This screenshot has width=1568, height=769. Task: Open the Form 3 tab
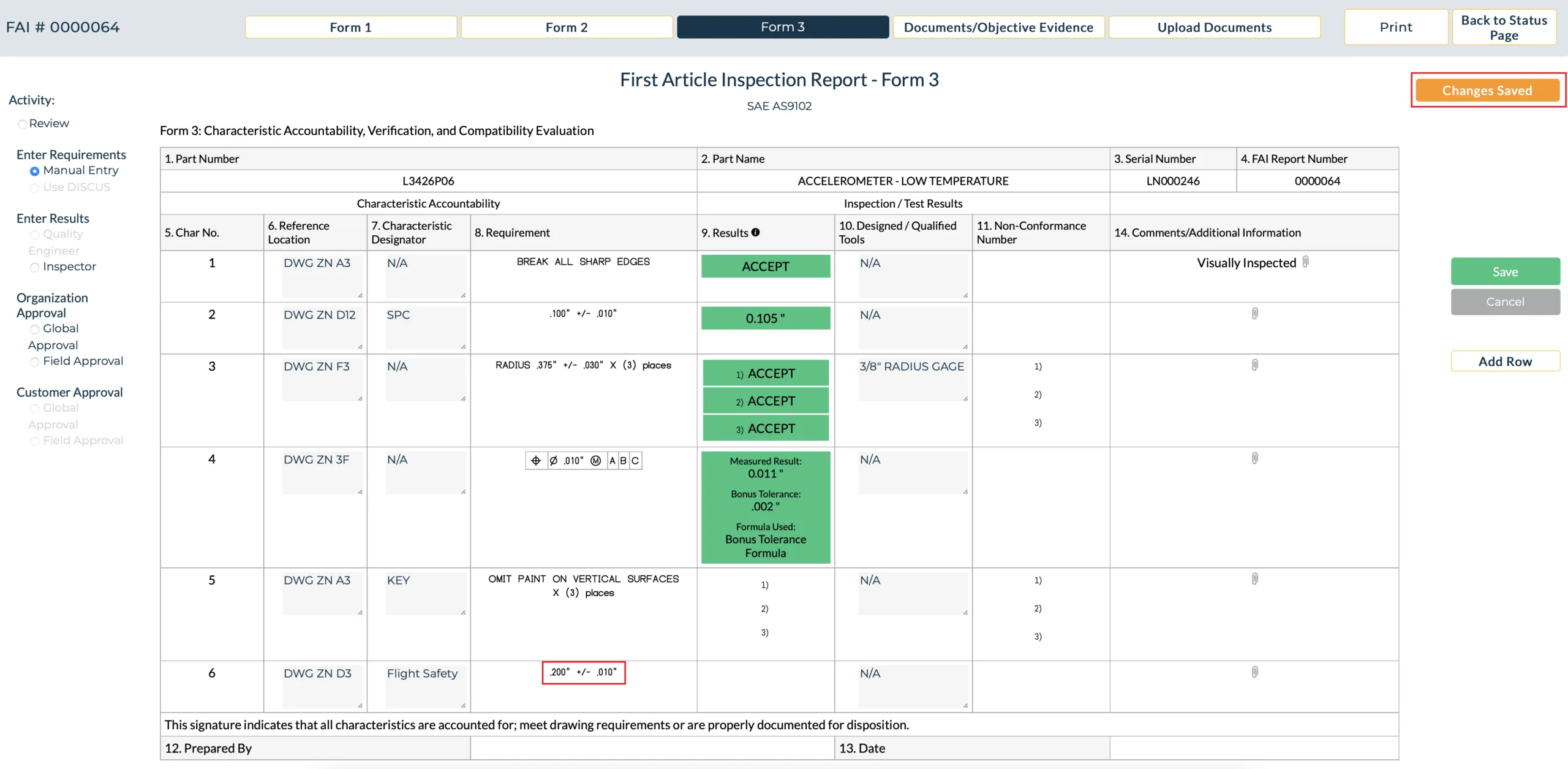[x=783, y=27]
